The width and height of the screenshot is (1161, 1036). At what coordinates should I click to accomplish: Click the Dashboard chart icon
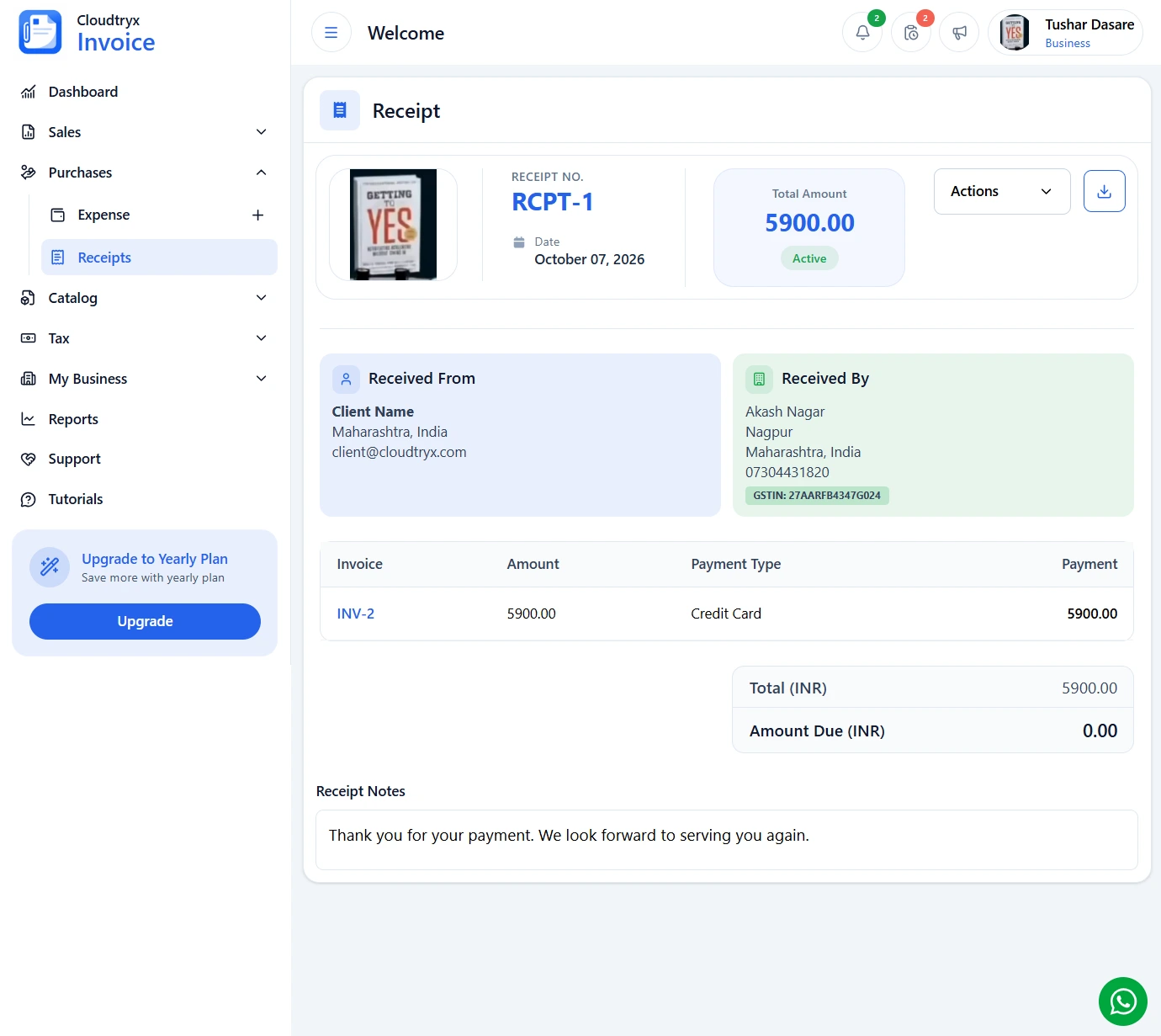[x=29, y=92]
